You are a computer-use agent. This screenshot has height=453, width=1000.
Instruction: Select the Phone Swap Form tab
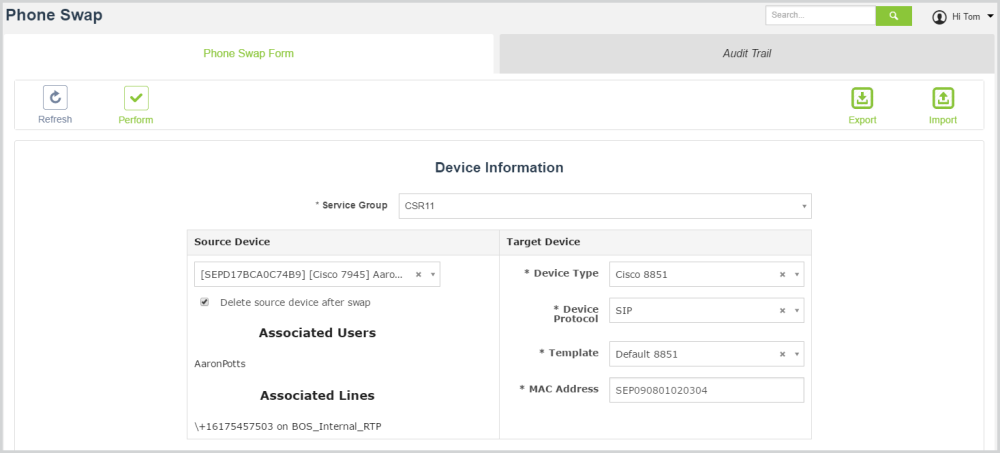click(x=248, y=54)
